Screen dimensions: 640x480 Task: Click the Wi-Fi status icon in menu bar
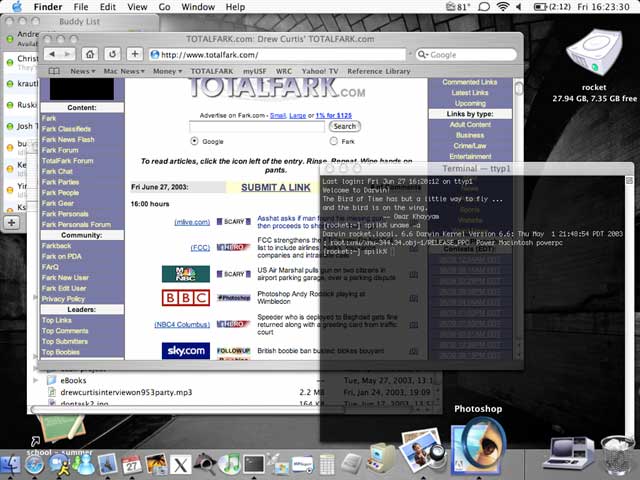point(501,7)
